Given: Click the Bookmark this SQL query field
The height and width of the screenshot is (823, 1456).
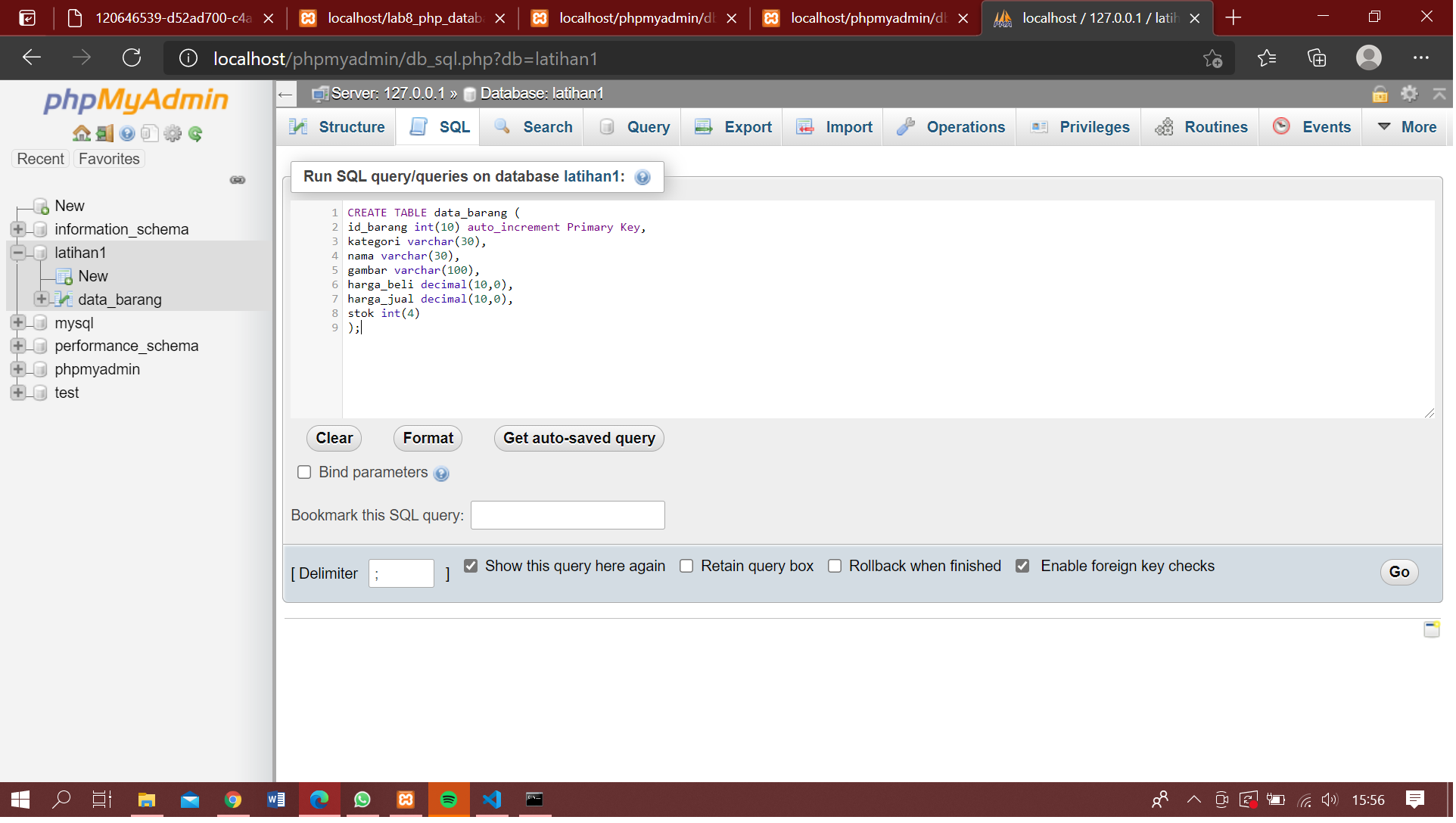Looking at the screenshot, I should (x=567, y=515).
